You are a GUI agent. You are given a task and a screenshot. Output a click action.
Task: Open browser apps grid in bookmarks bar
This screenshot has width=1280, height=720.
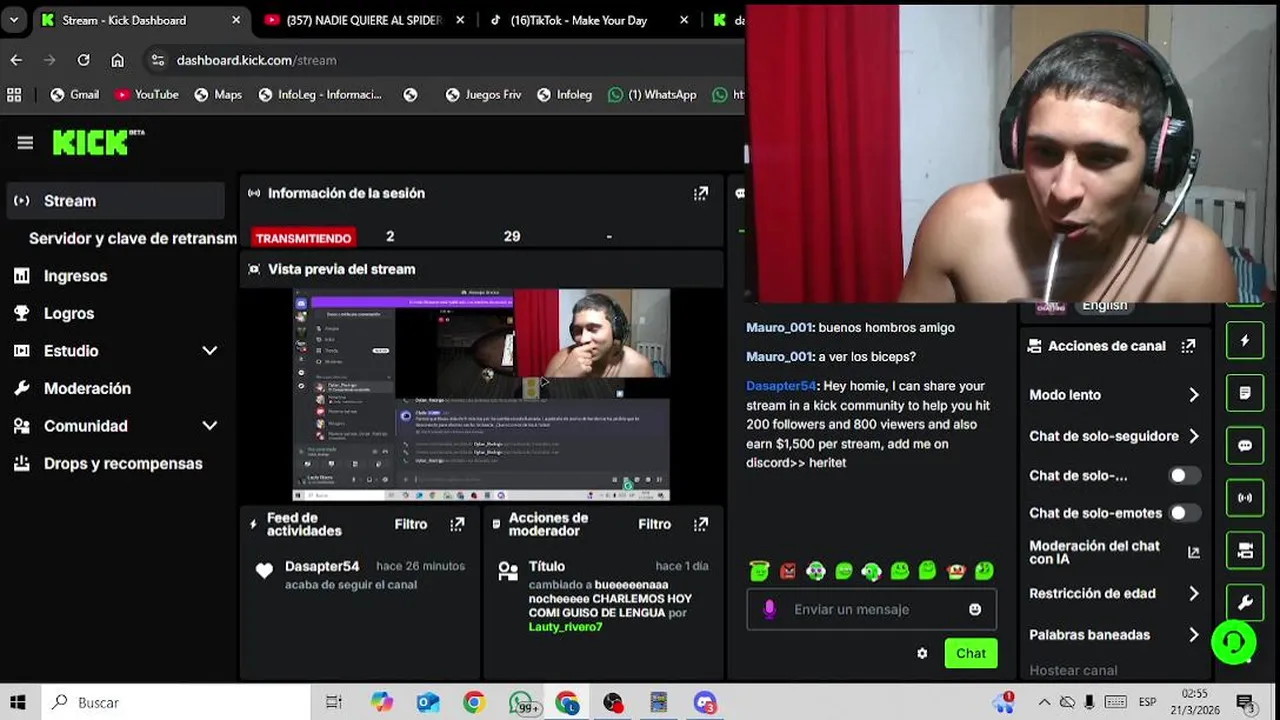(x=14, y=95)
